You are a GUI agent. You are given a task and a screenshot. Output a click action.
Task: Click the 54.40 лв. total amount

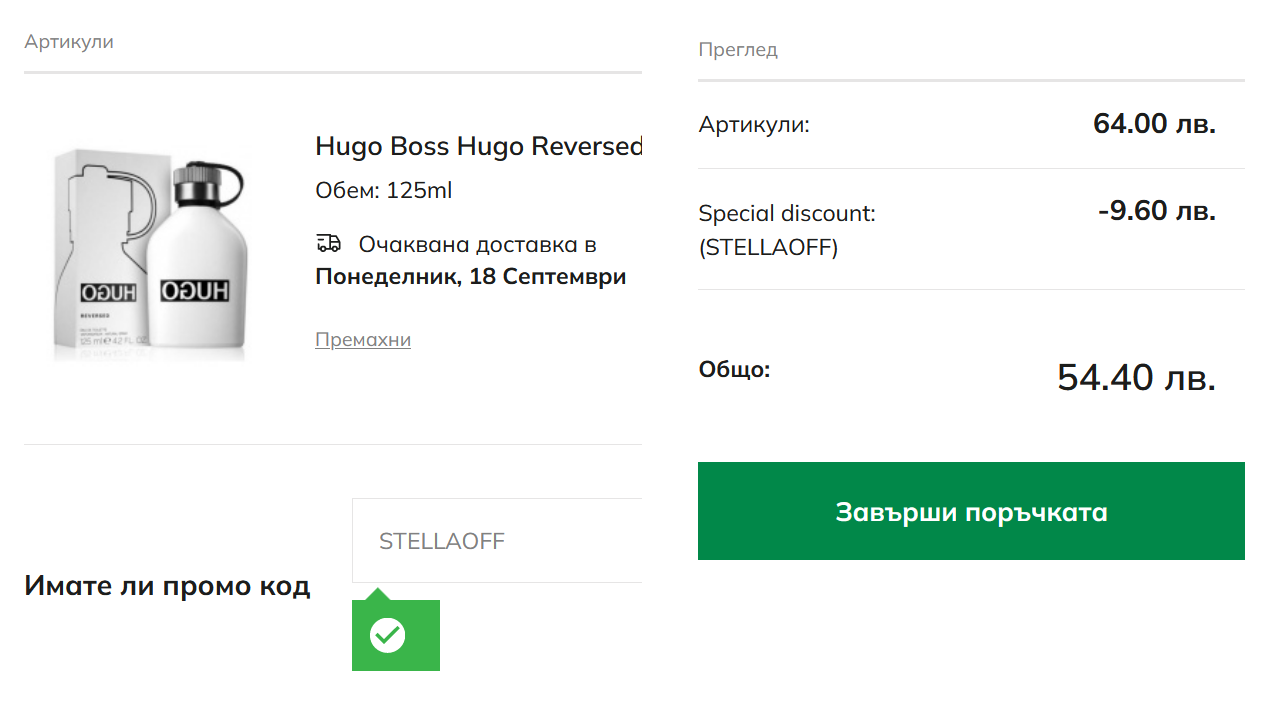click(1137, 377)
